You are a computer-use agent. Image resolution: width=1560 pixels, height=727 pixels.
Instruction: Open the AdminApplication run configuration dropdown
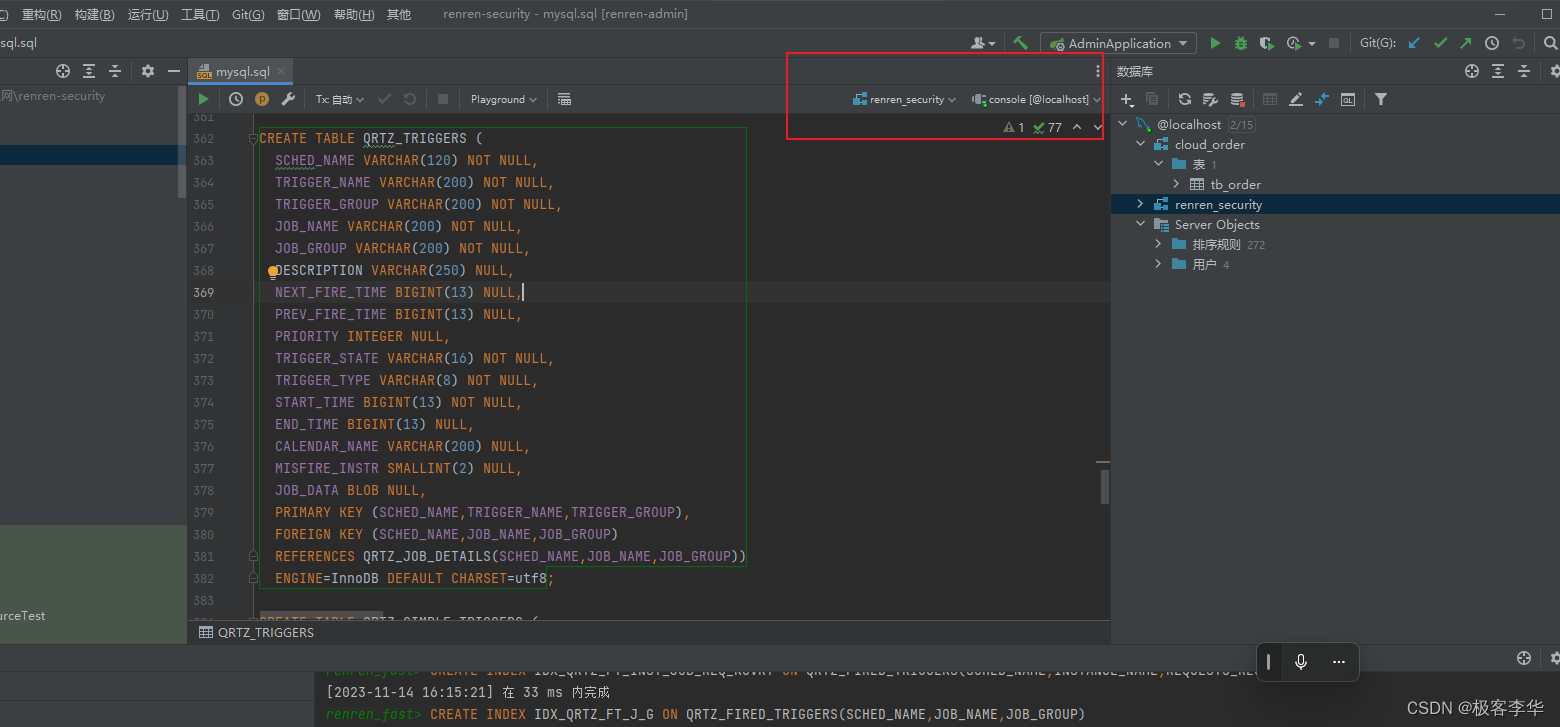pyautogui.click(x=1119, y=43)
